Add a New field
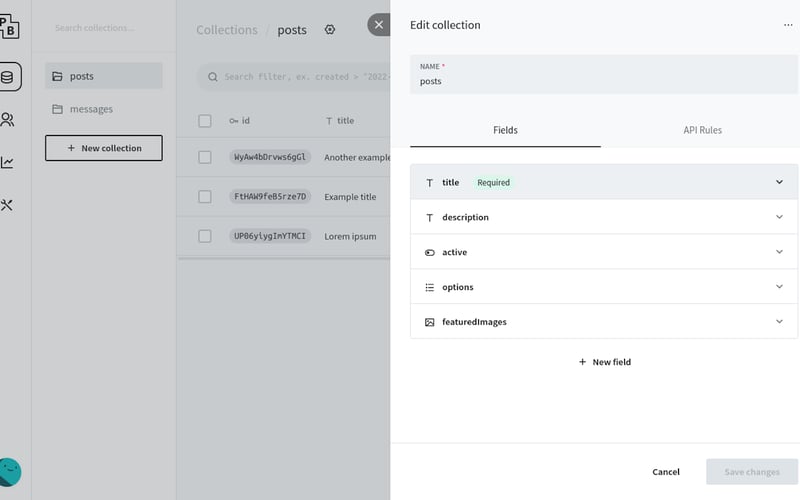Screen dimensions: 800x500 605,362
